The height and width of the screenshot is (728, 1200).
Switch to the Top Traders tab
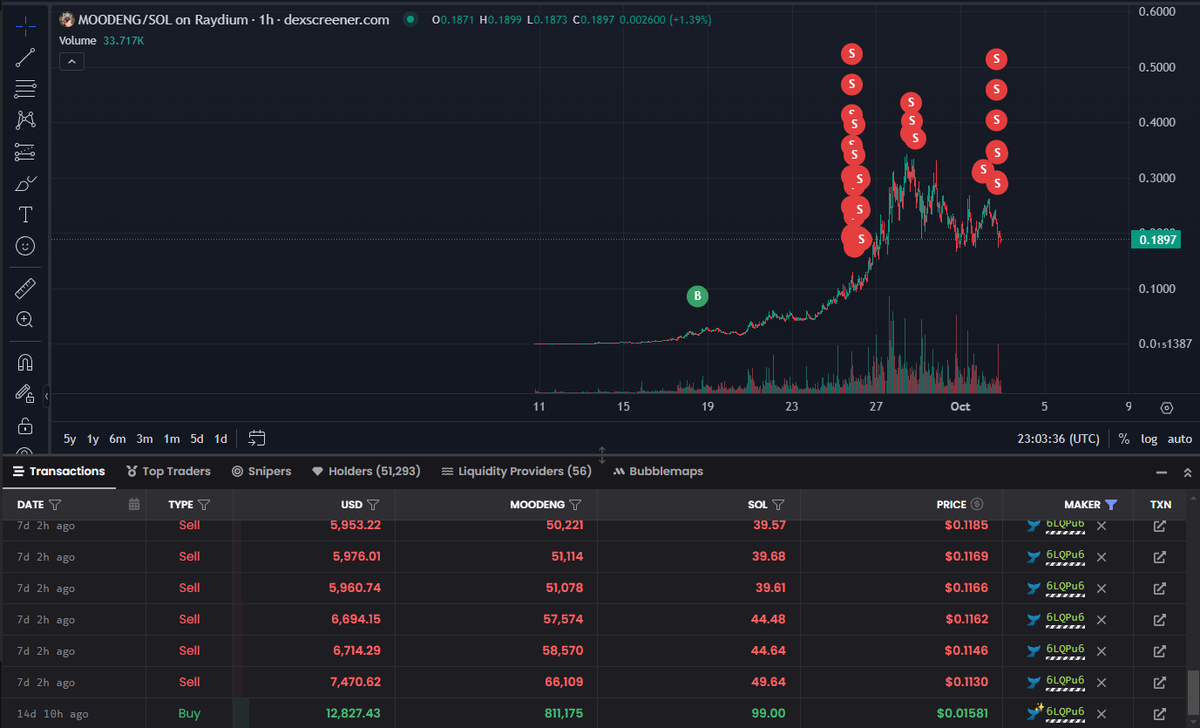168,471
